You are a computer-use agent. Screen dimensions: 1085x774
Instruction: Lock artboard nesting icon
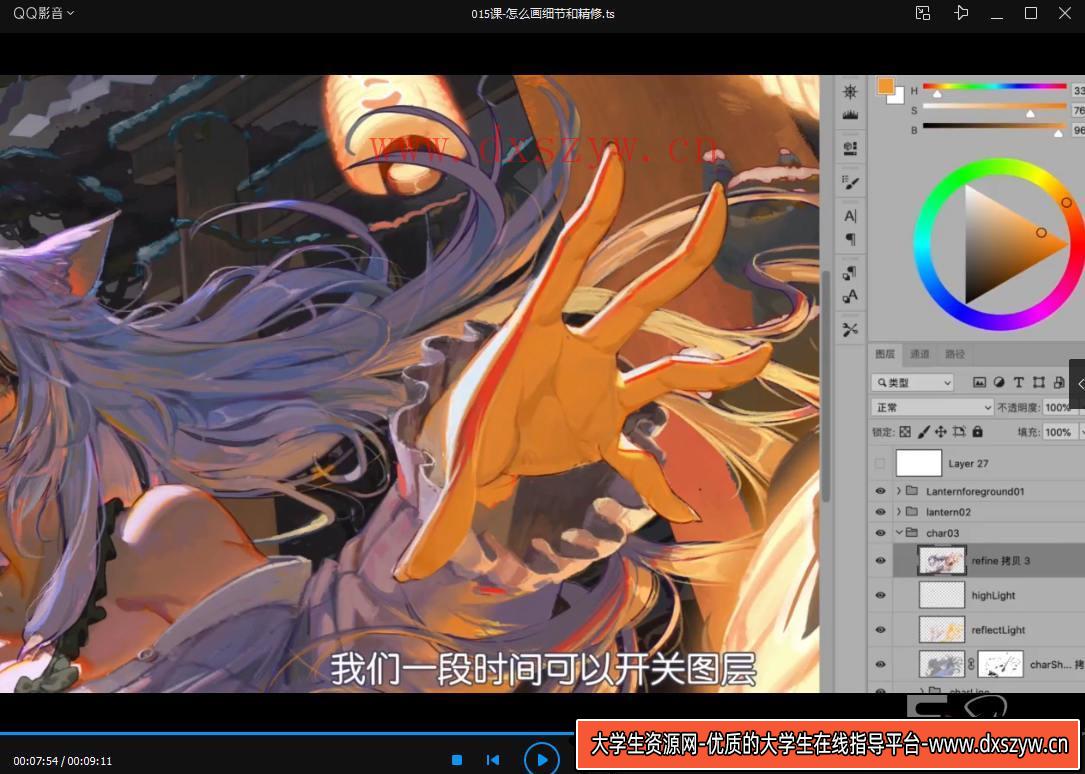[959, 432]
